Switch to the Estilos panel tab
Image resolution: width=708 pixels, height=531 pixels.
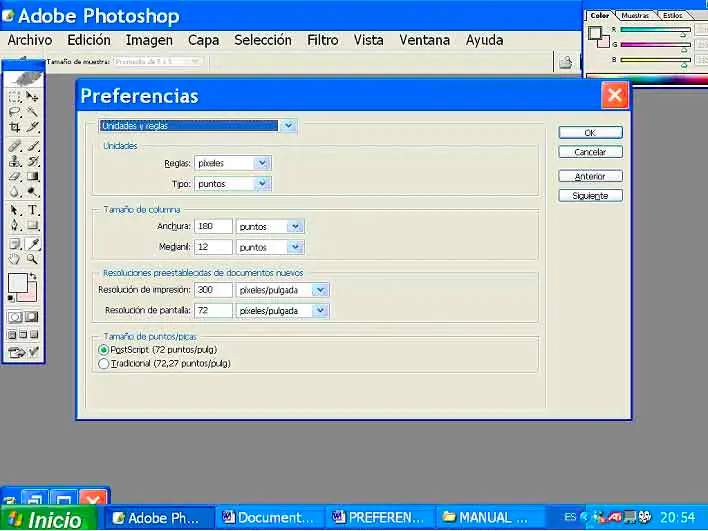tap(673, 15)
